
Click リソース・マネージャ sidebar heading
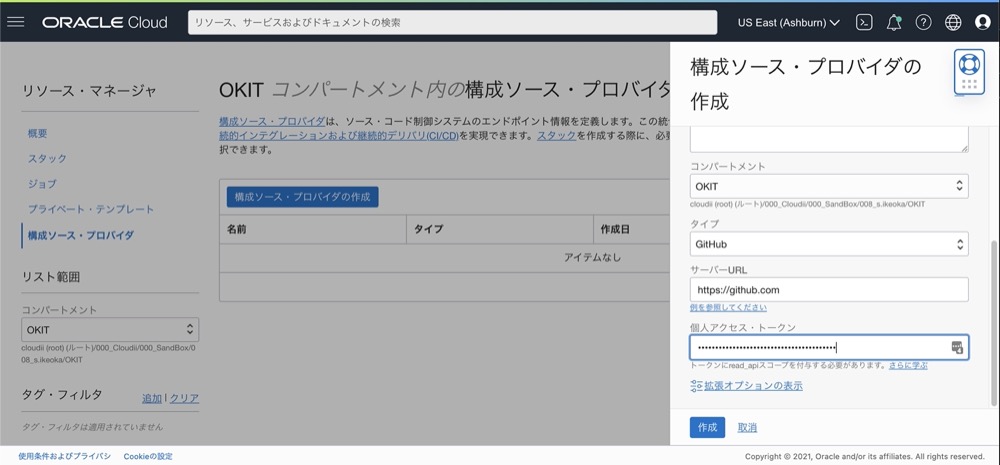coord(89,91)
